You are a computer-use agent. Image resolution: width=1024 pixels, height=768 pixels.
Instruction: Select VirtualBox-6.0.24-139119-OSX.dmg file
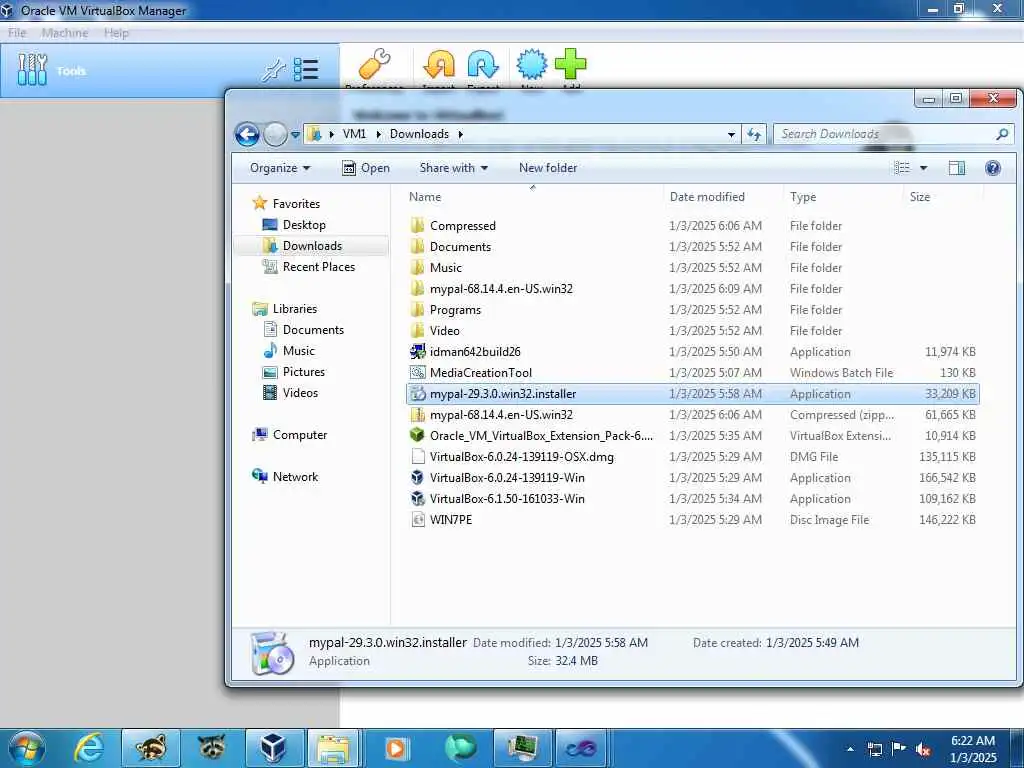693,456
